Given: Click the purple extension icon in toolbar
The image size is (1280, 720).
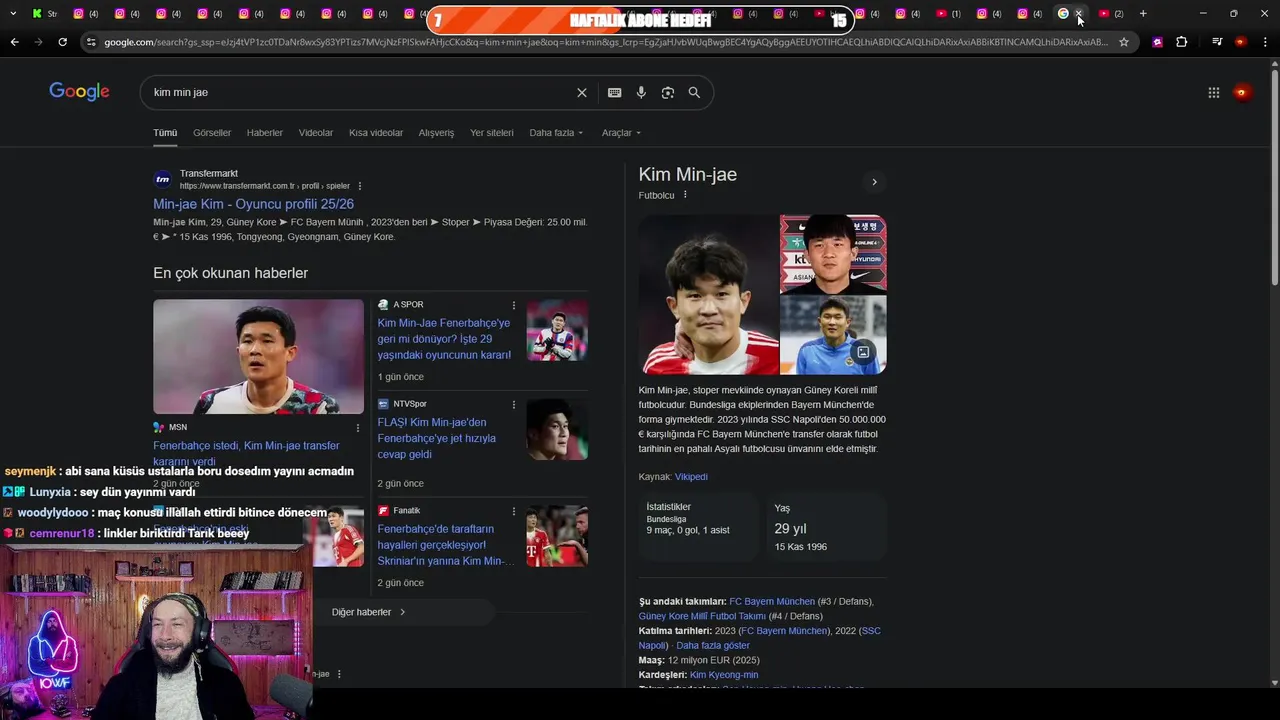Looking at the screenshot, I should point(1157,42).
